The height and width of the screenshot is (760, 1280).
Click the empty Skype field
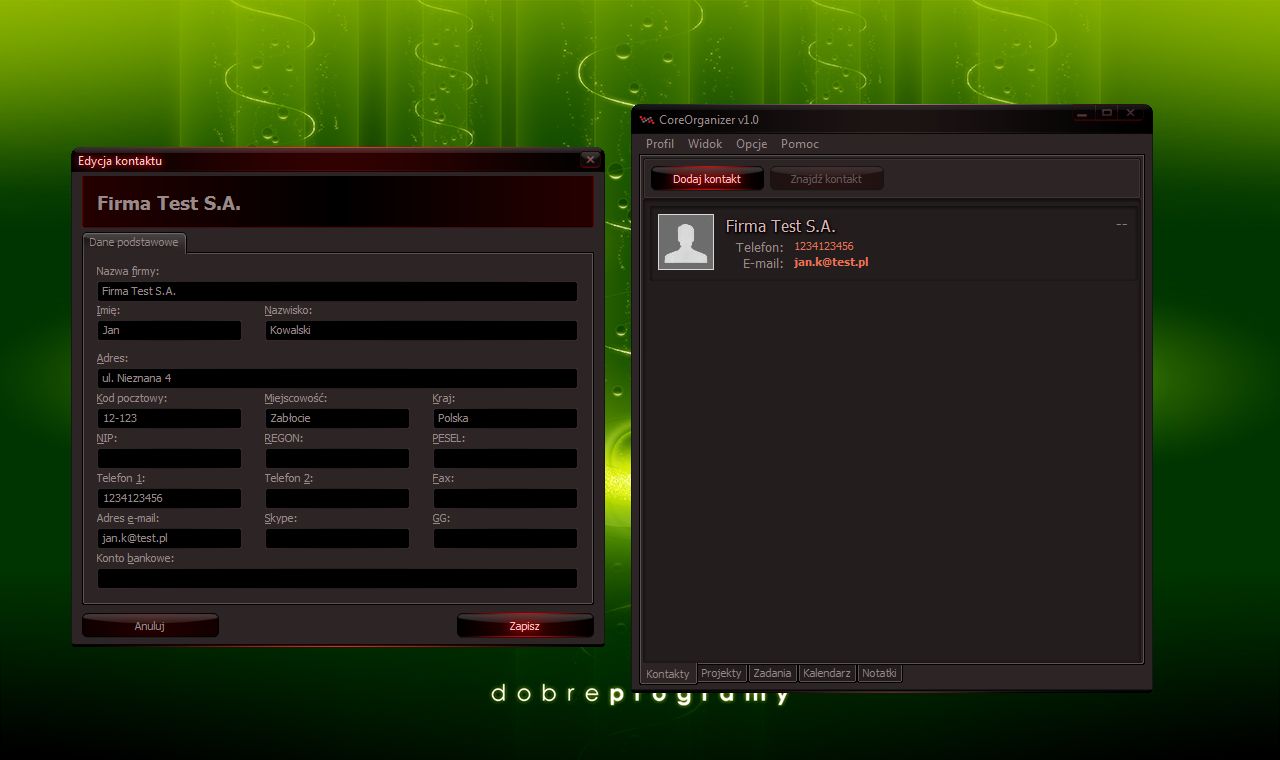pyautogui.click(x=337, y=538)
